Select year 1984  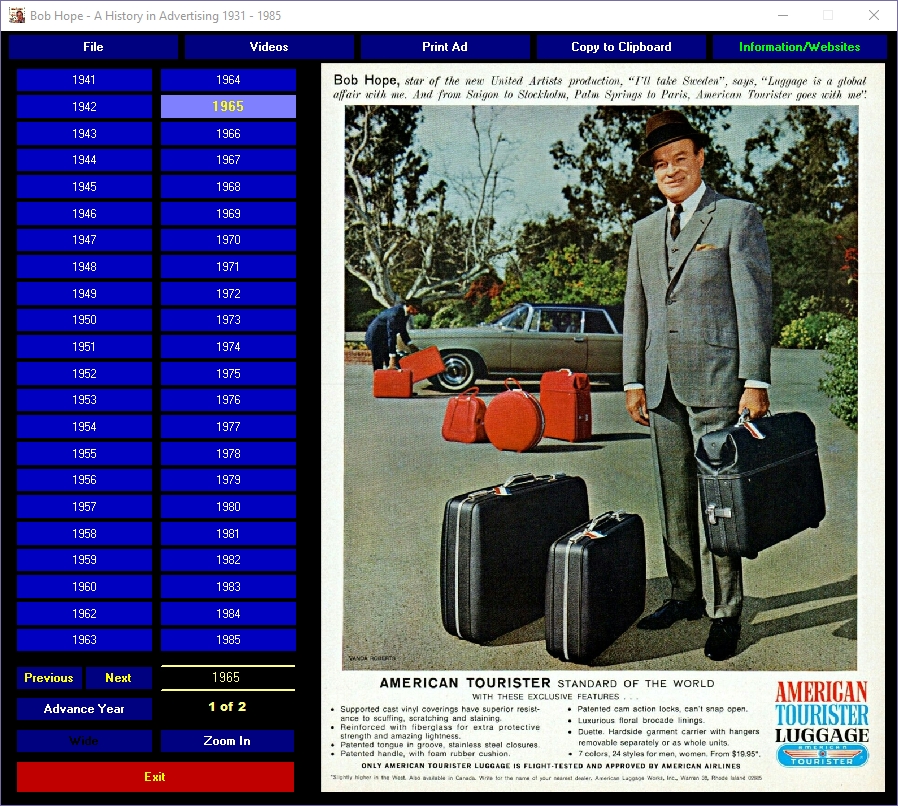[229, 614]
